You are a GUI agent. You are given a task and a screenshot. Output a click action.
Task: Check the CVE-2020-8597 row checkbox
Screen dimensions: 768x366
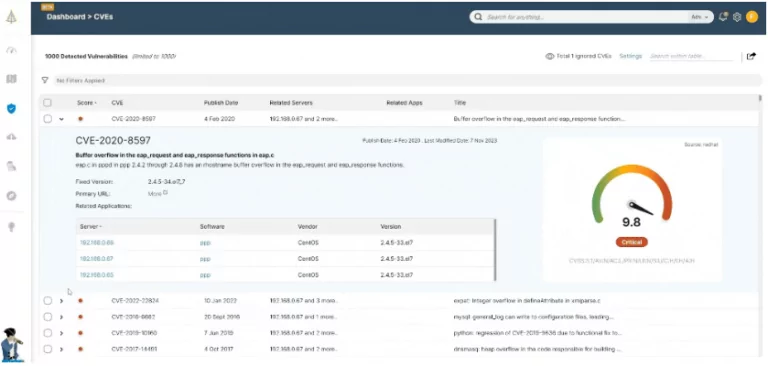[x=48, y=119]
